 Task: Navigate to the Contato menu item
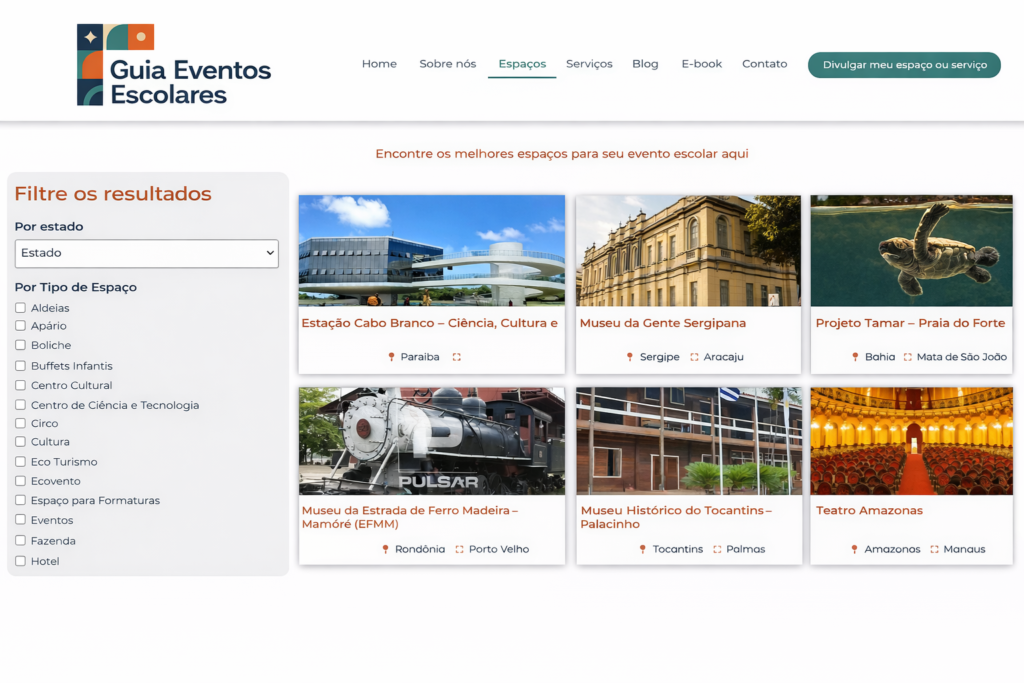pyautogui.click(x=764, y=64)
